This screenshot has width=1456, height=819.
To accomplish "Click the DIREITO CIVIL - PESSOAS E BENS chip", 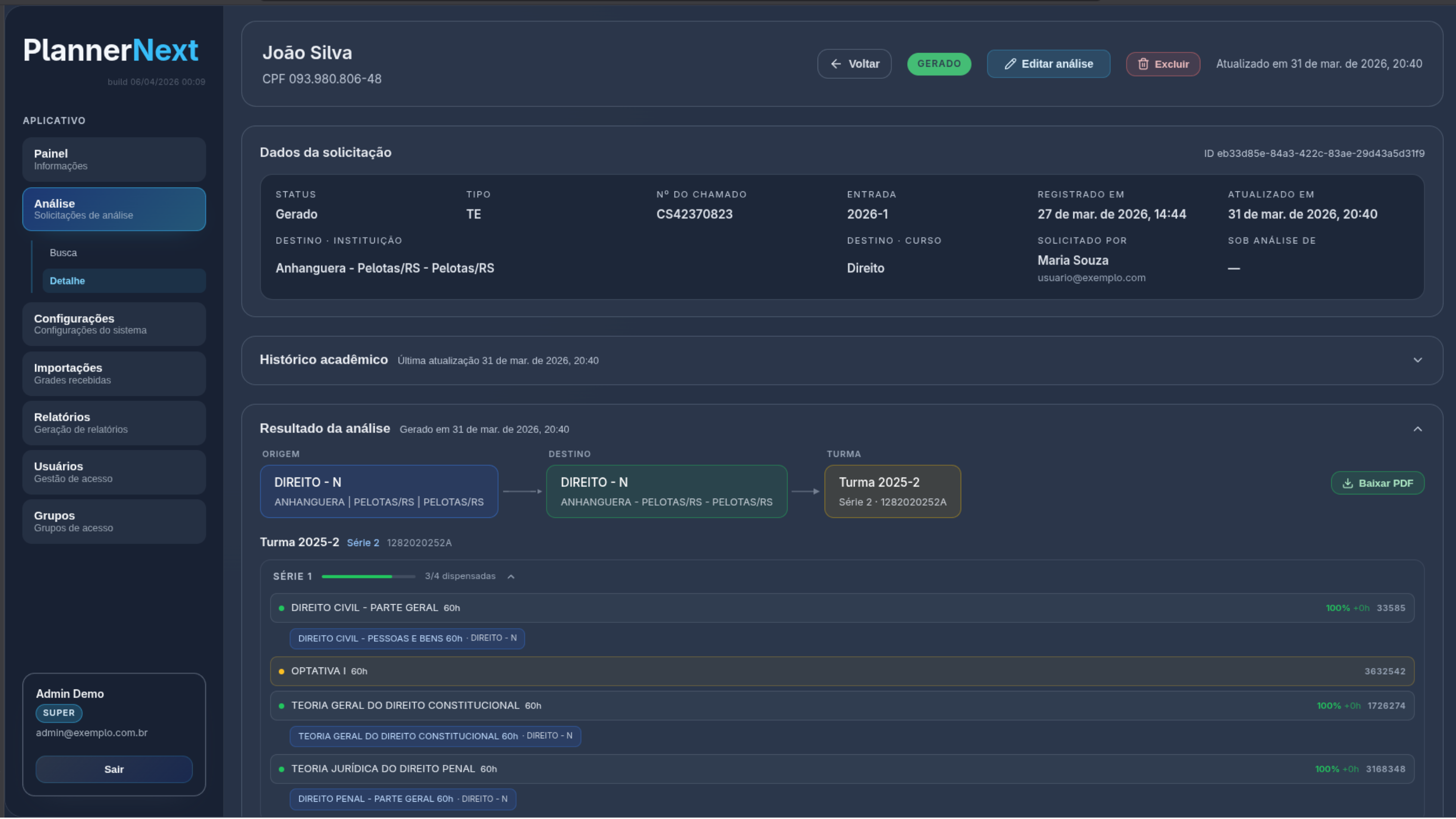I will click(408, 639).
